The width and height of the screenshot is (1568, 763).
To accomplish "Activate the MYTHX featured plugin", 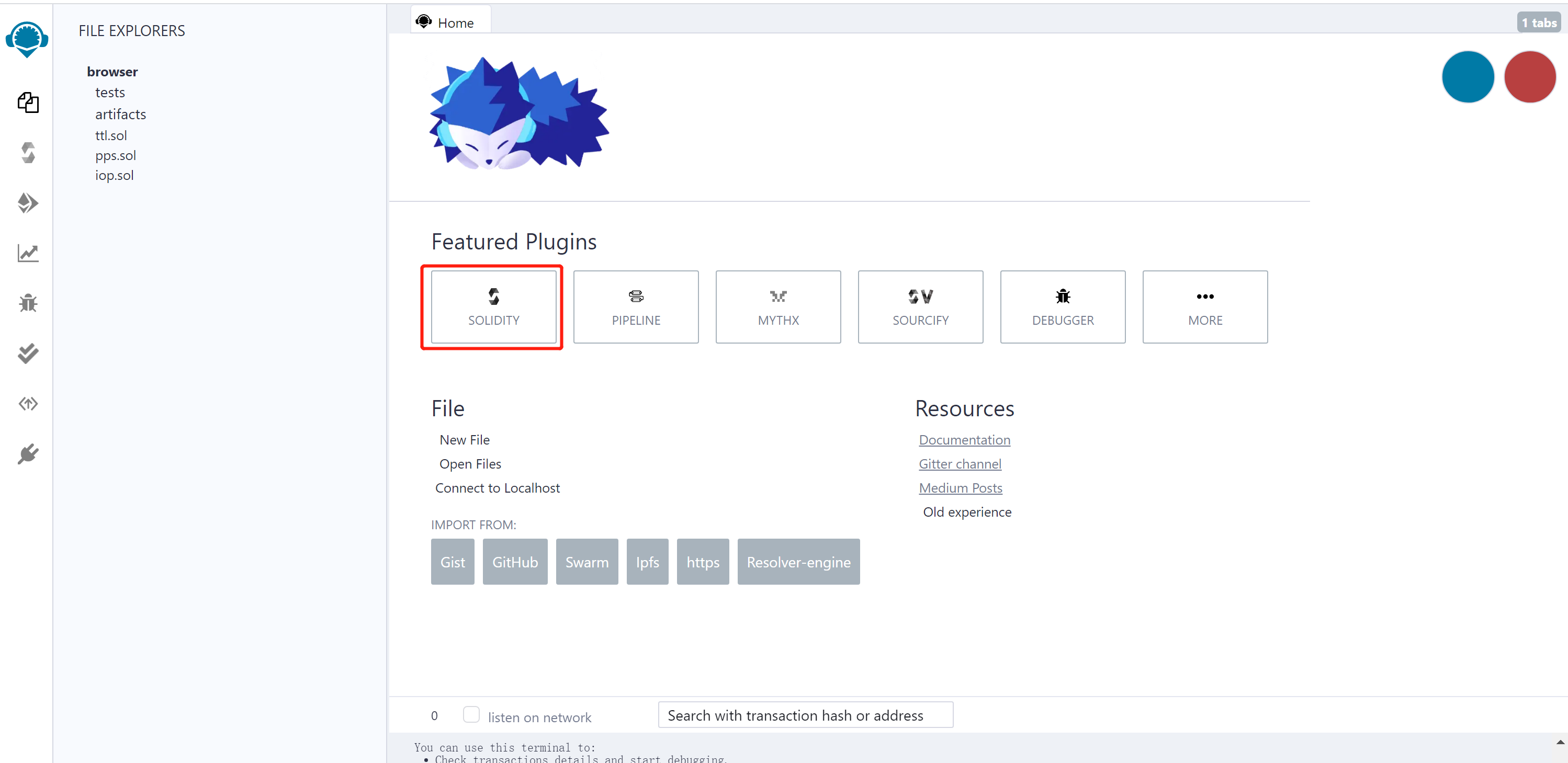I will coord(777,306).
